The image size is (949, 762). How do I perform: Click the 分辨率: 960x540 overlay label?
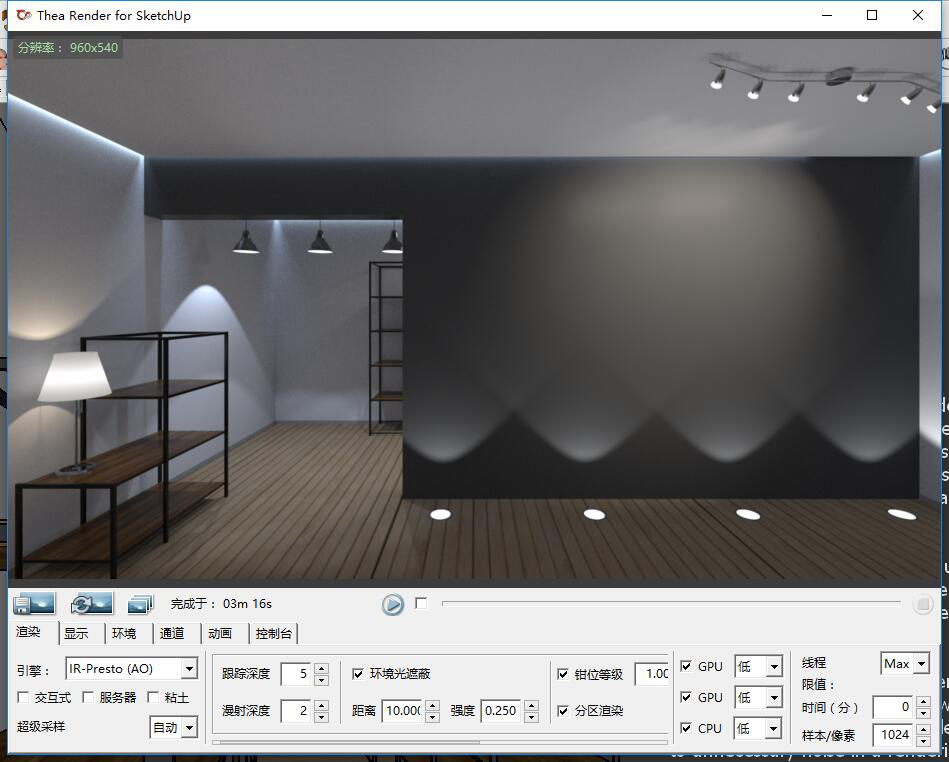coord(68,47)
